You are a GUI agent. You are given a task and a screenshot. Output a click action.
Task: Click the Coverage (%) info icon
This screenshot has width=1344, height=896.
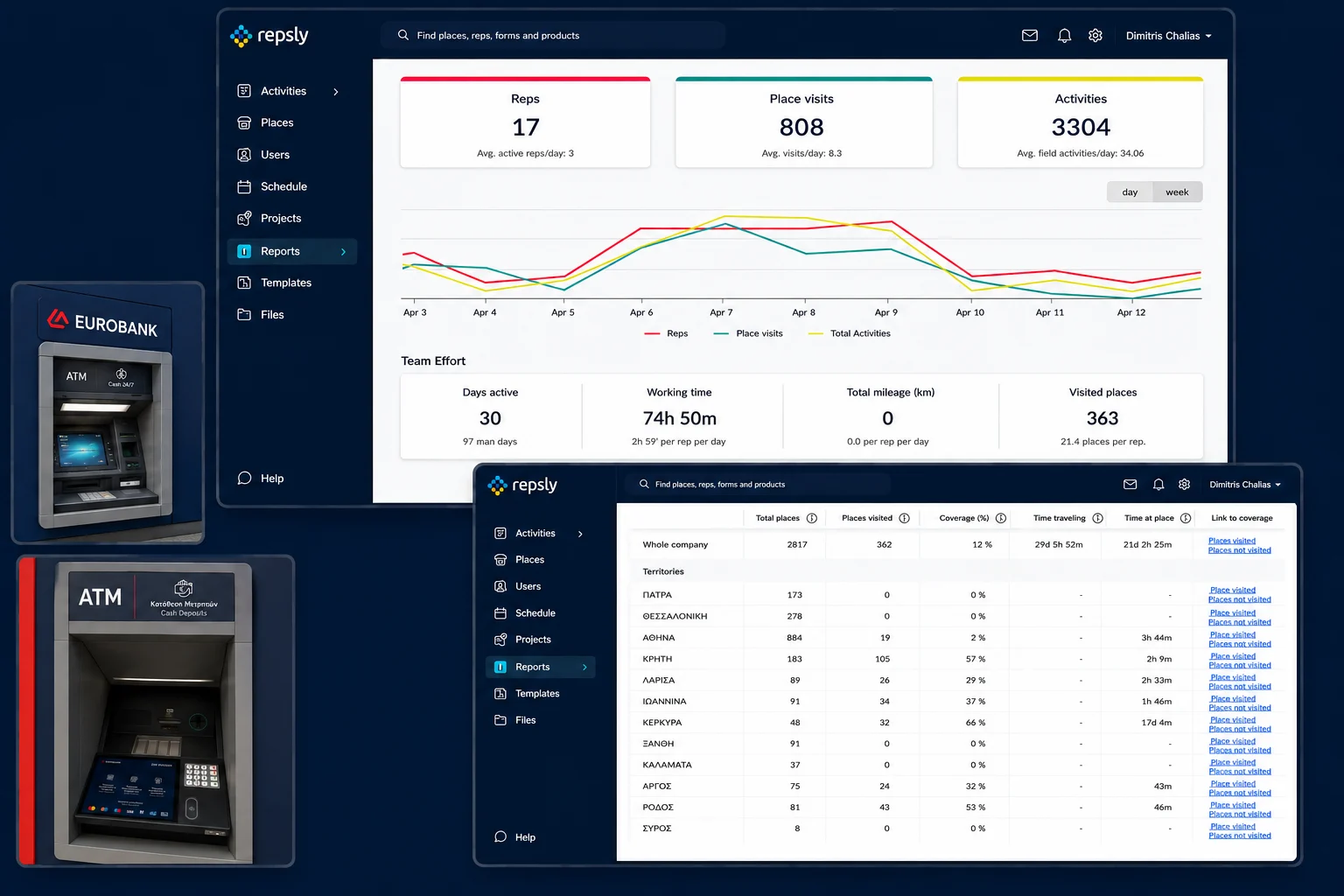click(1001, 518)
